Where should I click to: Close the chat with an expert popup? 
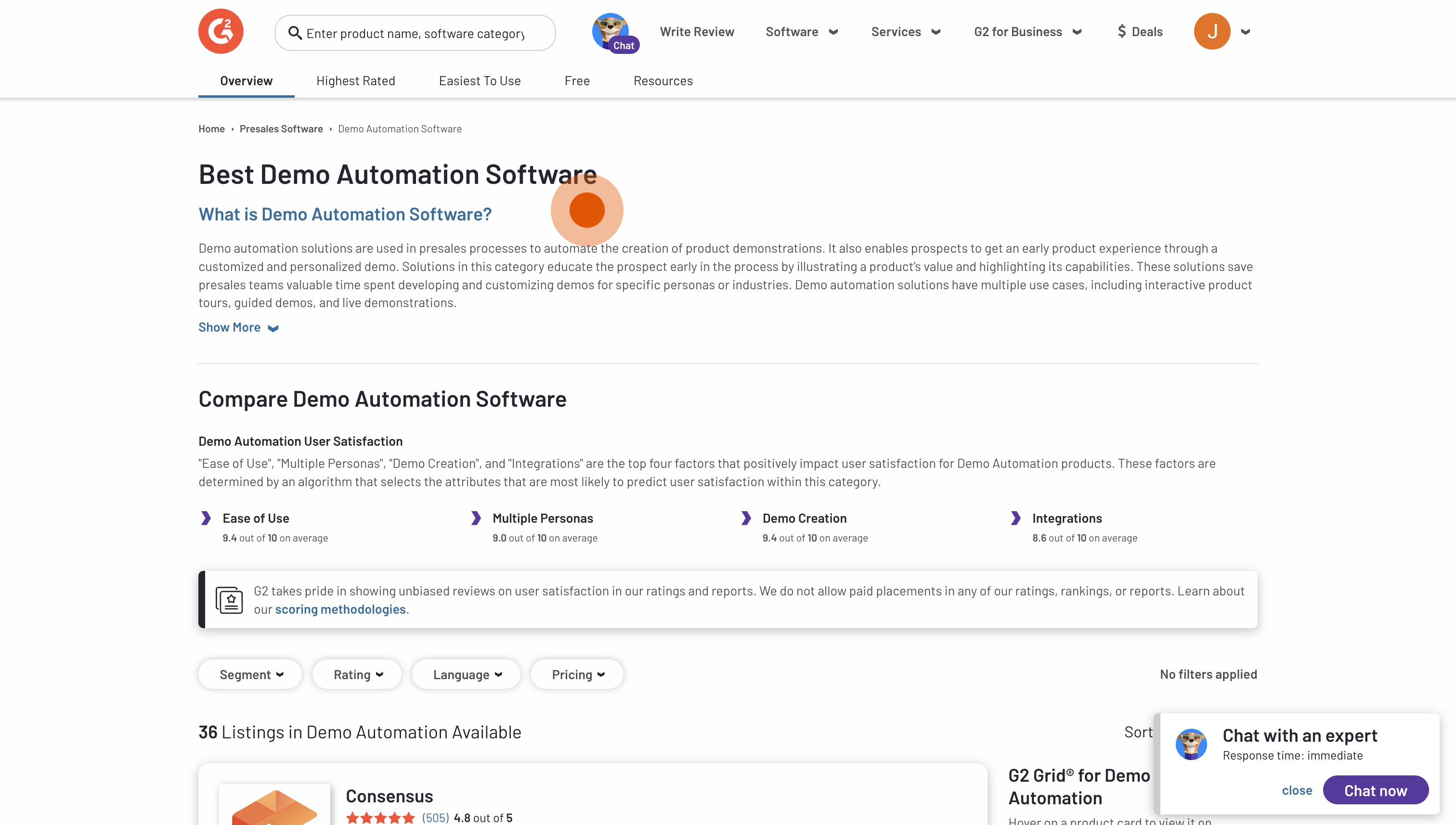point(1297,790)
